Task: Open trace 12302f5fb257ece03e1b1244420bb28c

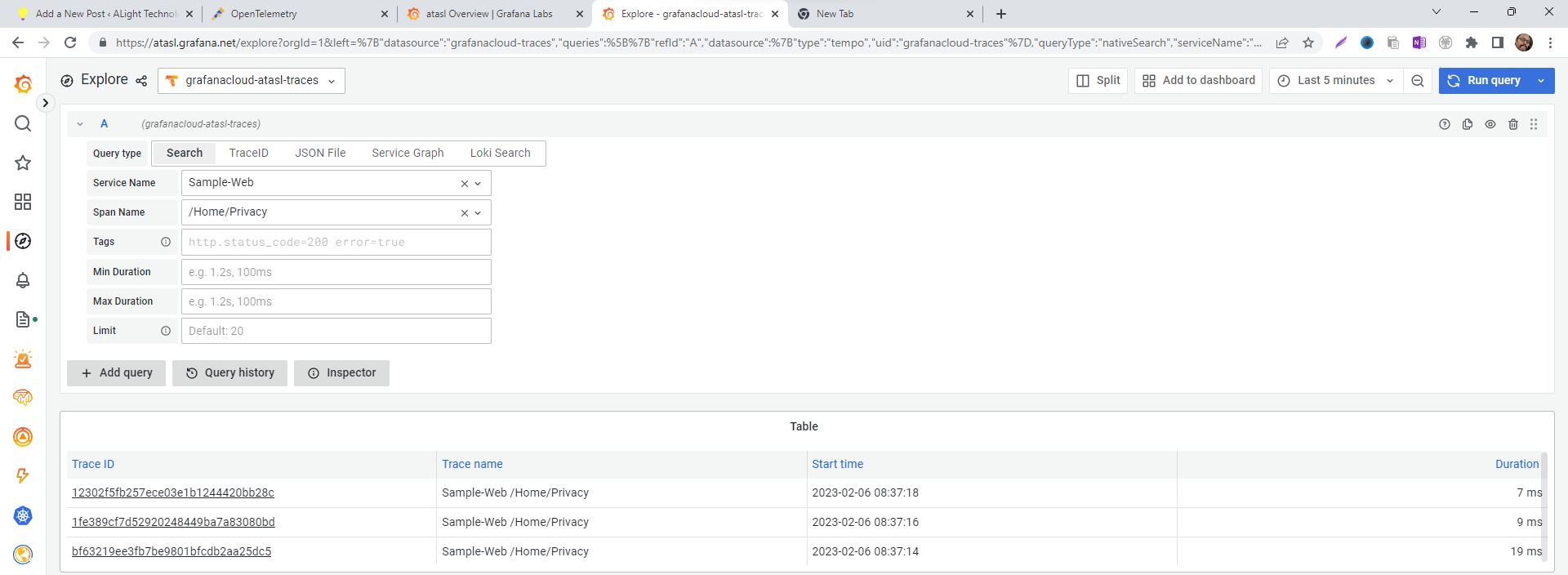Action: click(x=173, y=493)
